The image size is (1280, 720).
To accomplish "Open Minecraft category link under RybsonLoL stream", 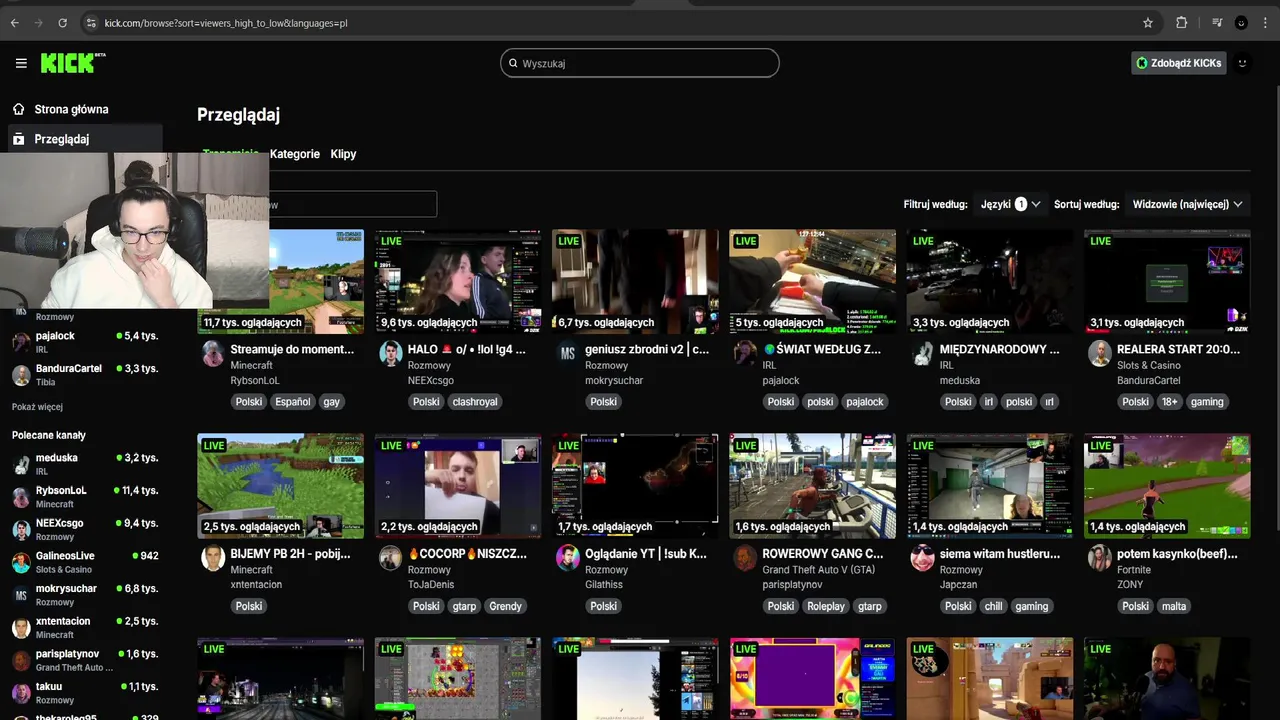I will click(x=251, y=366).
